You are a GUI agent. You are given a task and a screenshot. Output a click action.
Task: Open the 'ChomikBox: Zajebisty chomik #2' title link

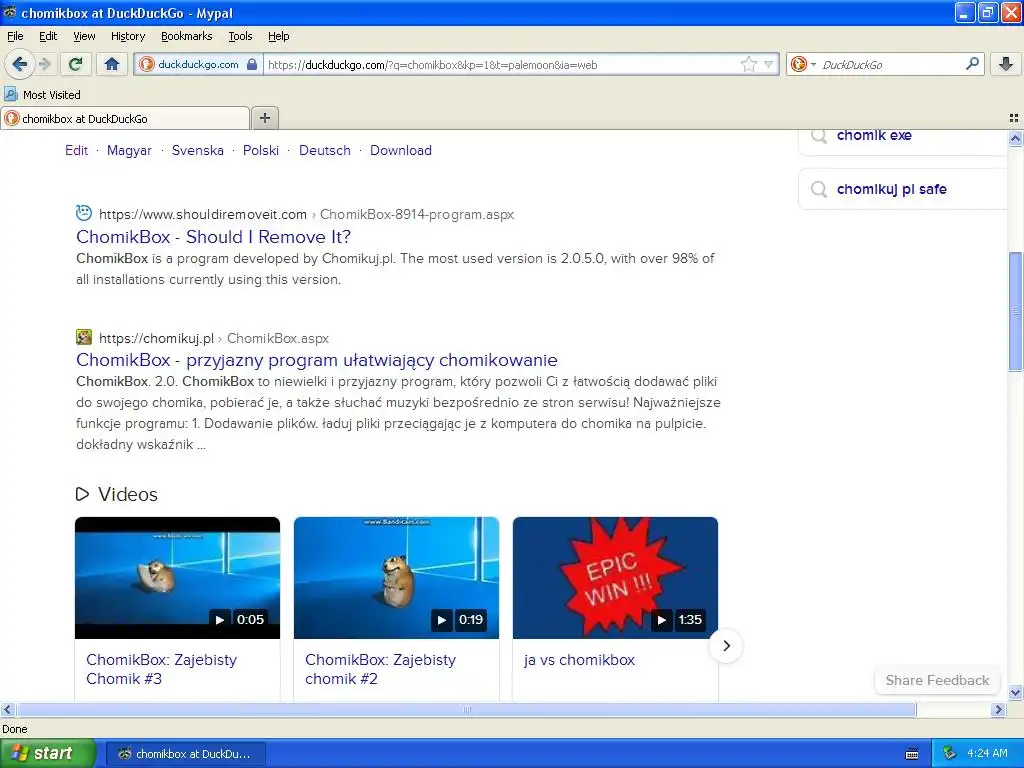click(x=380, y=669)
